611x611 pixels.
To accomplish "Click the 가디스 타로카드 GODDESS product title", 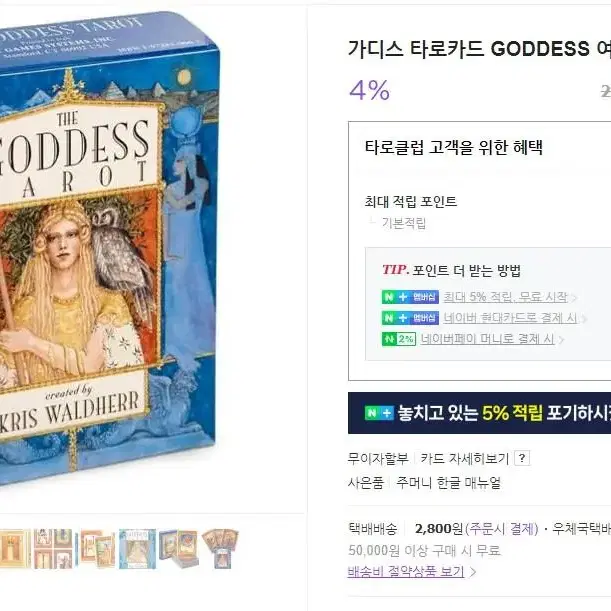I will tap(479, 49).
